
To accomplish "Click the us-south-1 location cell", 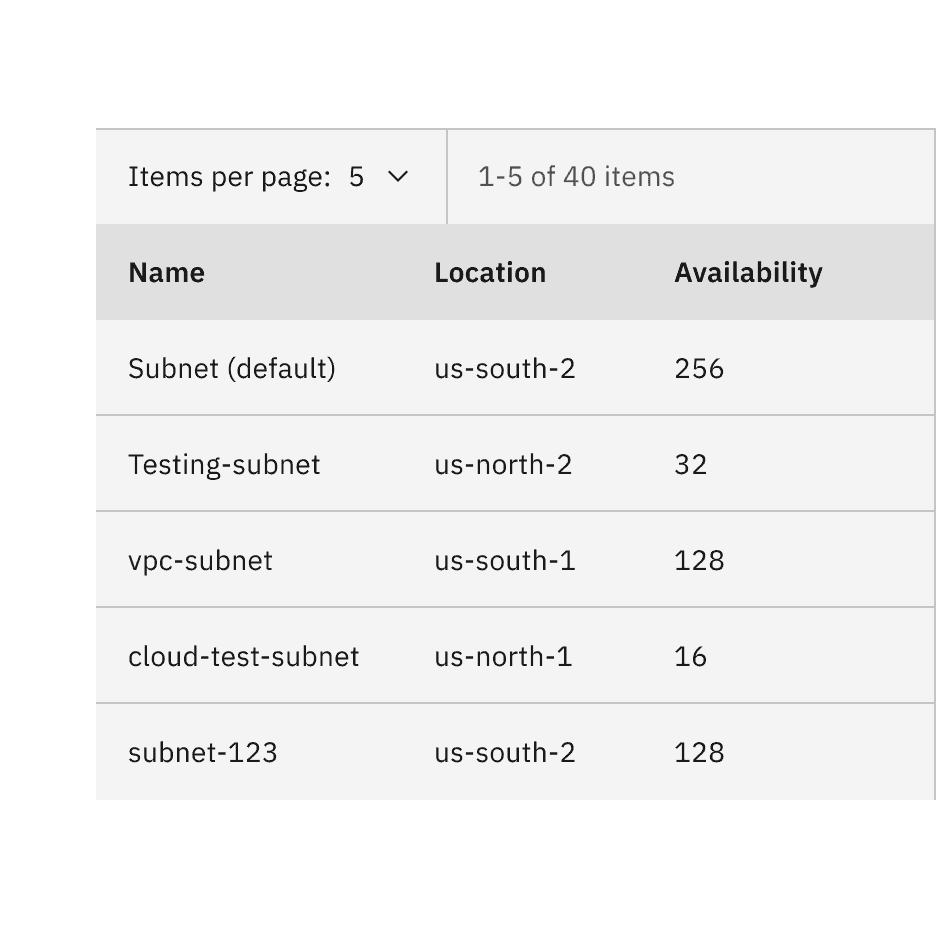I will tap(504, 560).
